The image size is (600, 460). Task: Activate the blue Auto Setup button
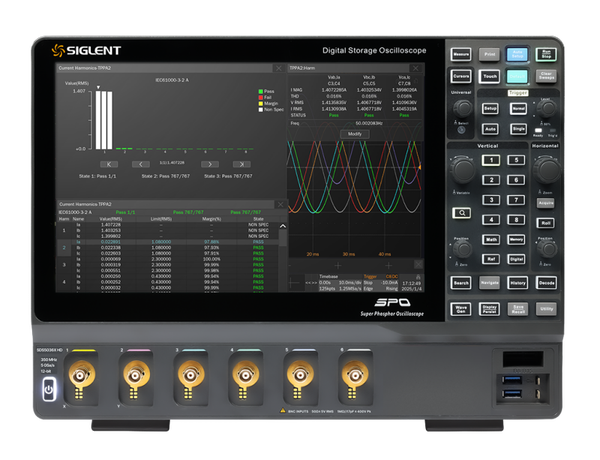click(517, 54)
